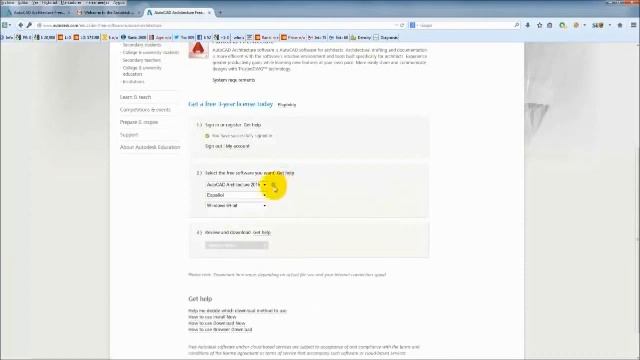Click the Sign out link
Viewport: 640px width, 360px height.
[213, 146]
